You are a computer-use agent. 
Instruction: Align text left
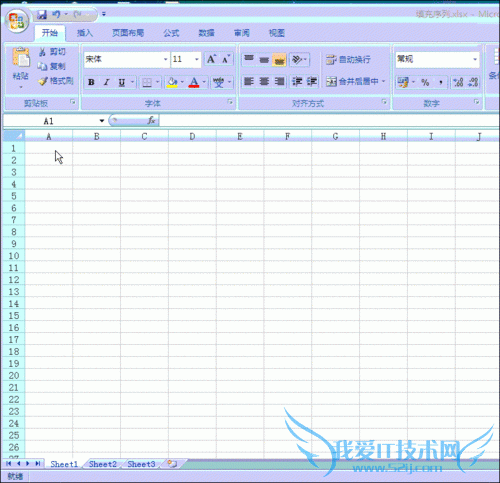[249, 81]
